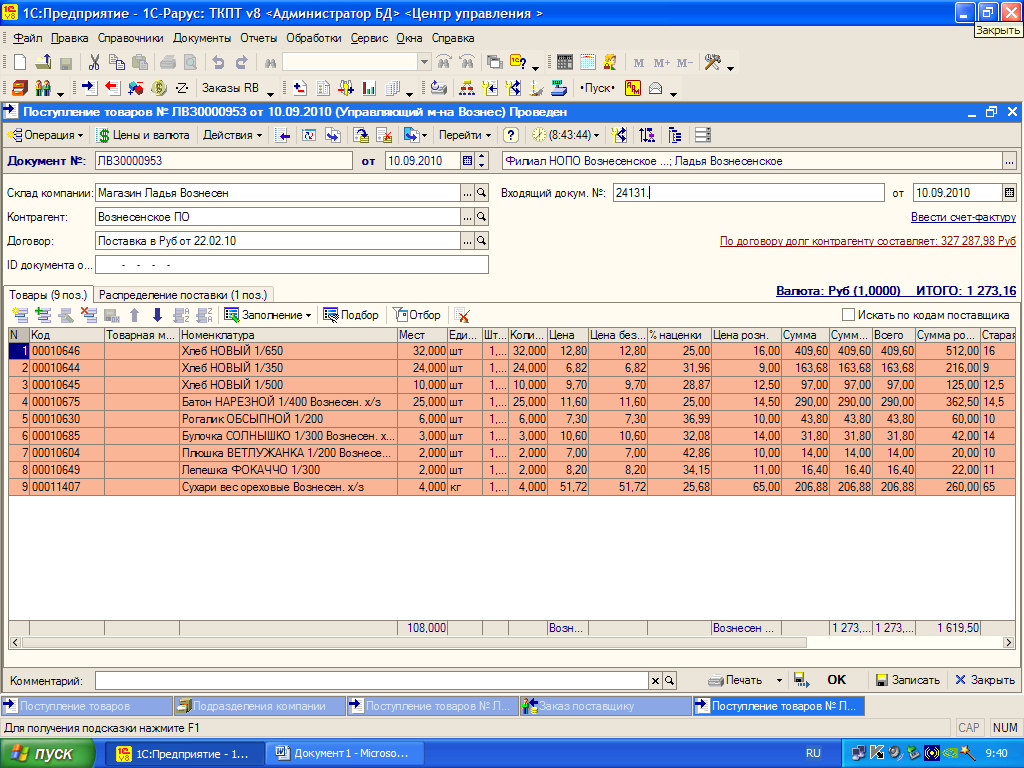Expand the Заказы RB toolbar dropdown arrow
Viewport: 1024px width, 768px height.
(270, 93)
